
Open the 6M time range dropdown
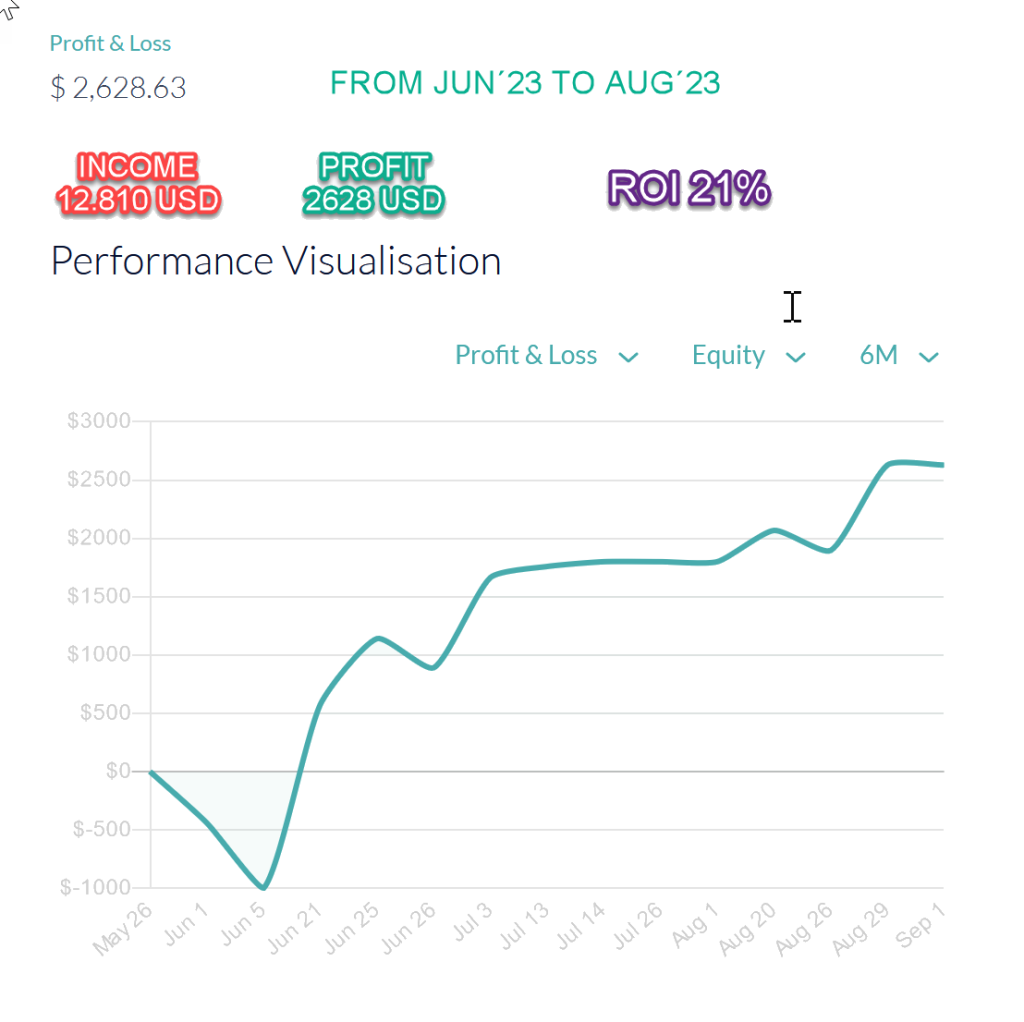pos(879,356)
